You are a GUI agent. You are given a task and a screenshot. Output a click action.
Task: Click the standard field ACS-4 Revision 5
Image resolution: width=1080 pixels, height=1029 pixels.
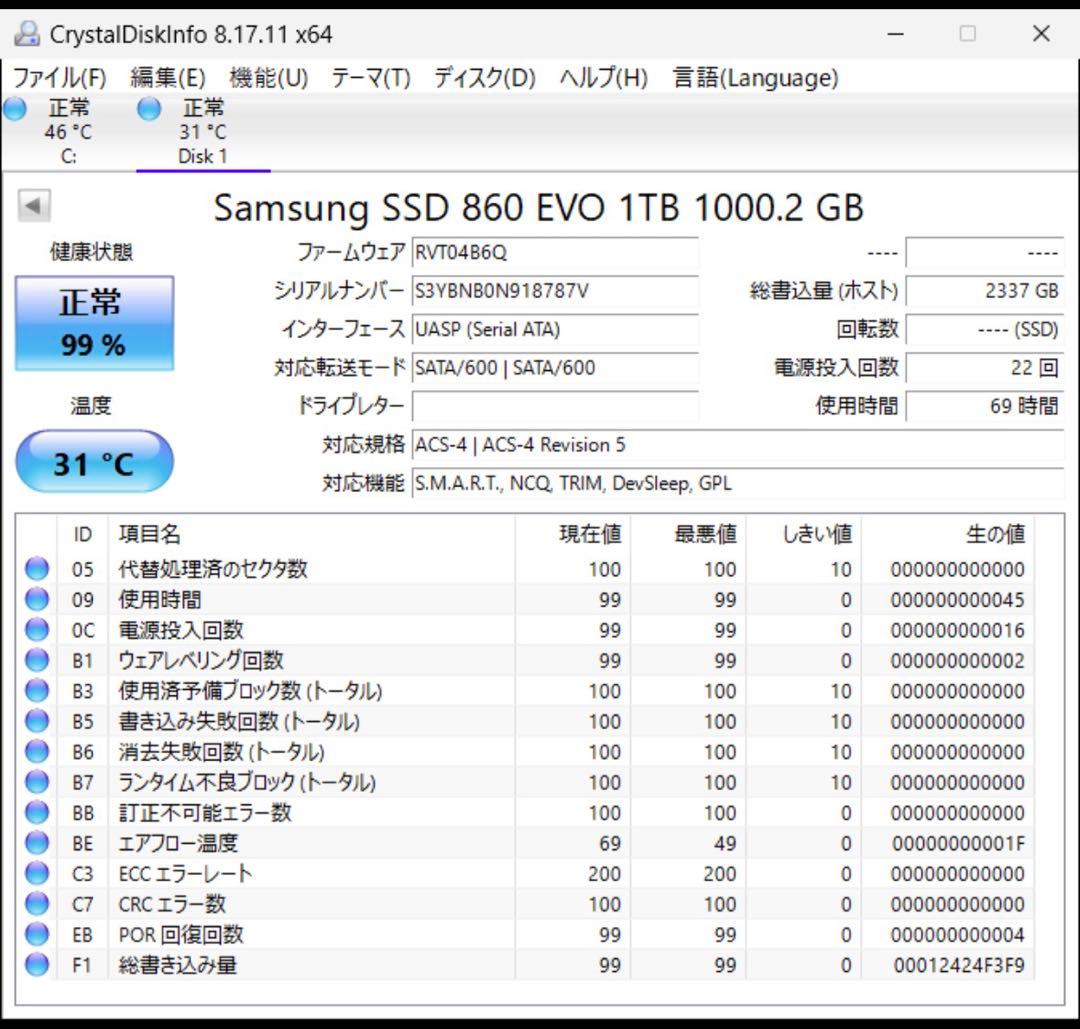[738, 445]
